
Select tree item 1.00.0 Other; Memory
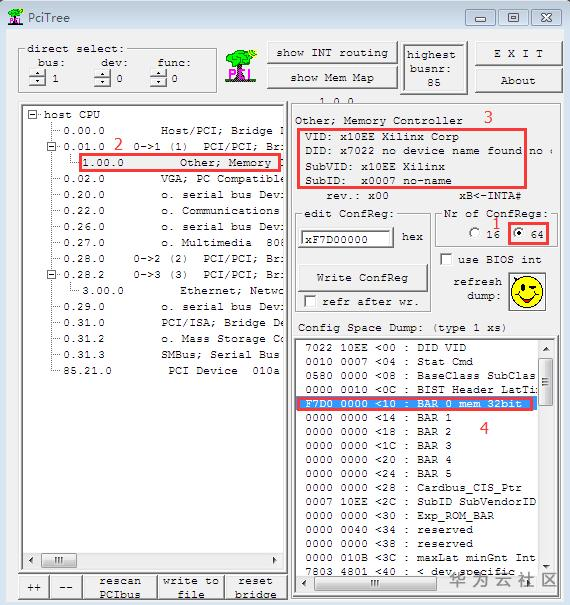point(179,162)
